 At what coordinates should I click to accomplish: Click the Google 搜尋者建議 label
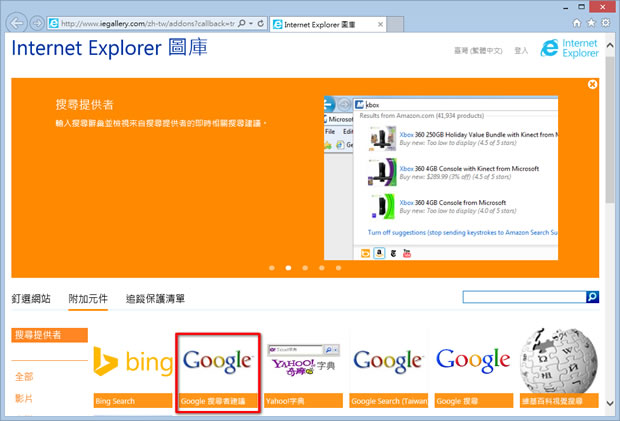(x=218, y=401)
